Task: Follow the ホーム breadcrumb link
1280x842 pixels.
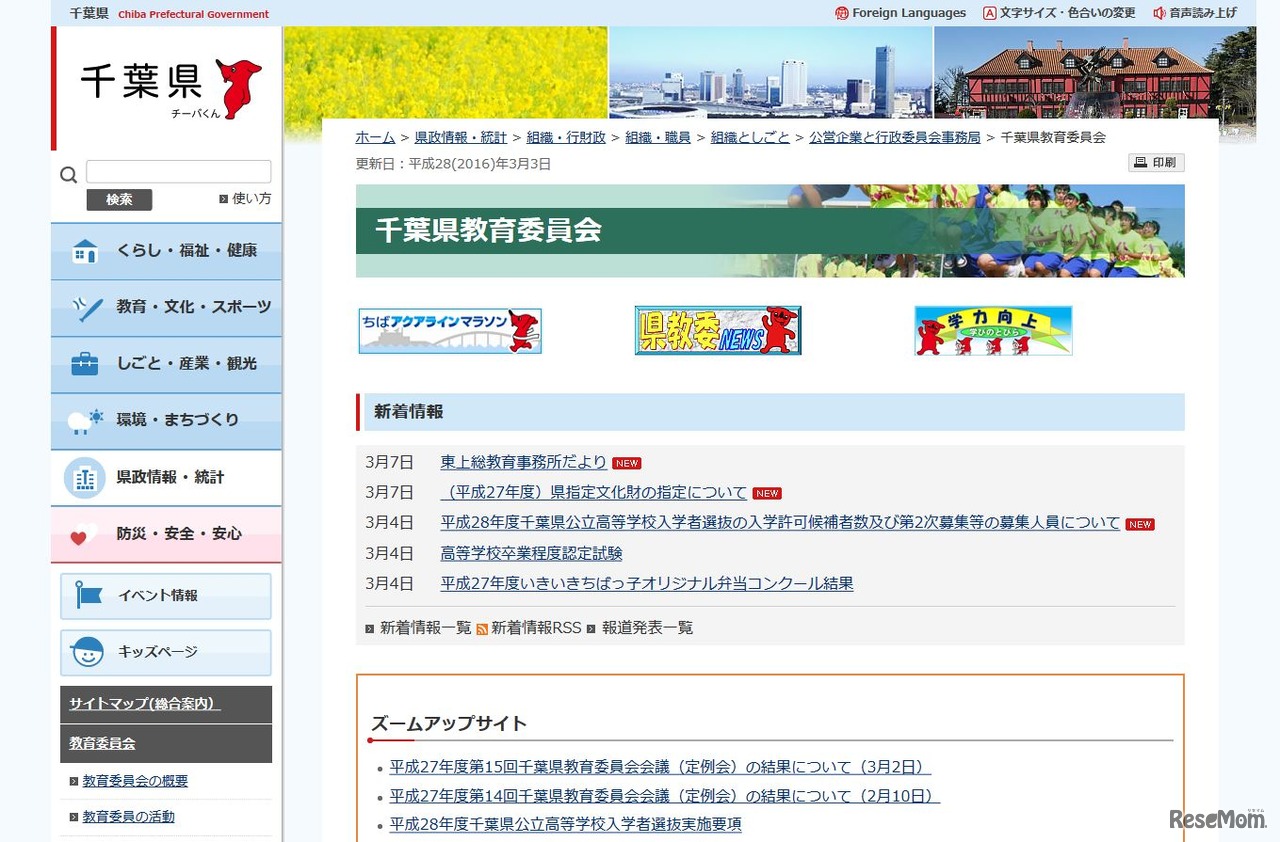Action: (374, 138)
